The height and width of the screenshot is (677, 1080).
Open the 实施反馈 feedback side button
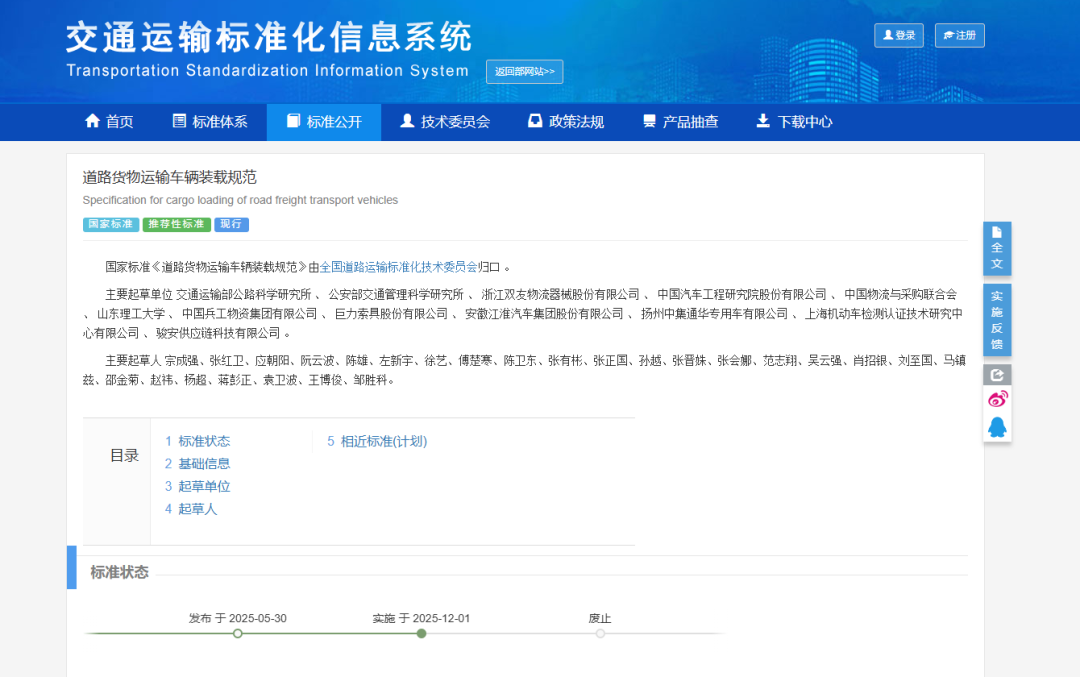click(x=997, y=320)
